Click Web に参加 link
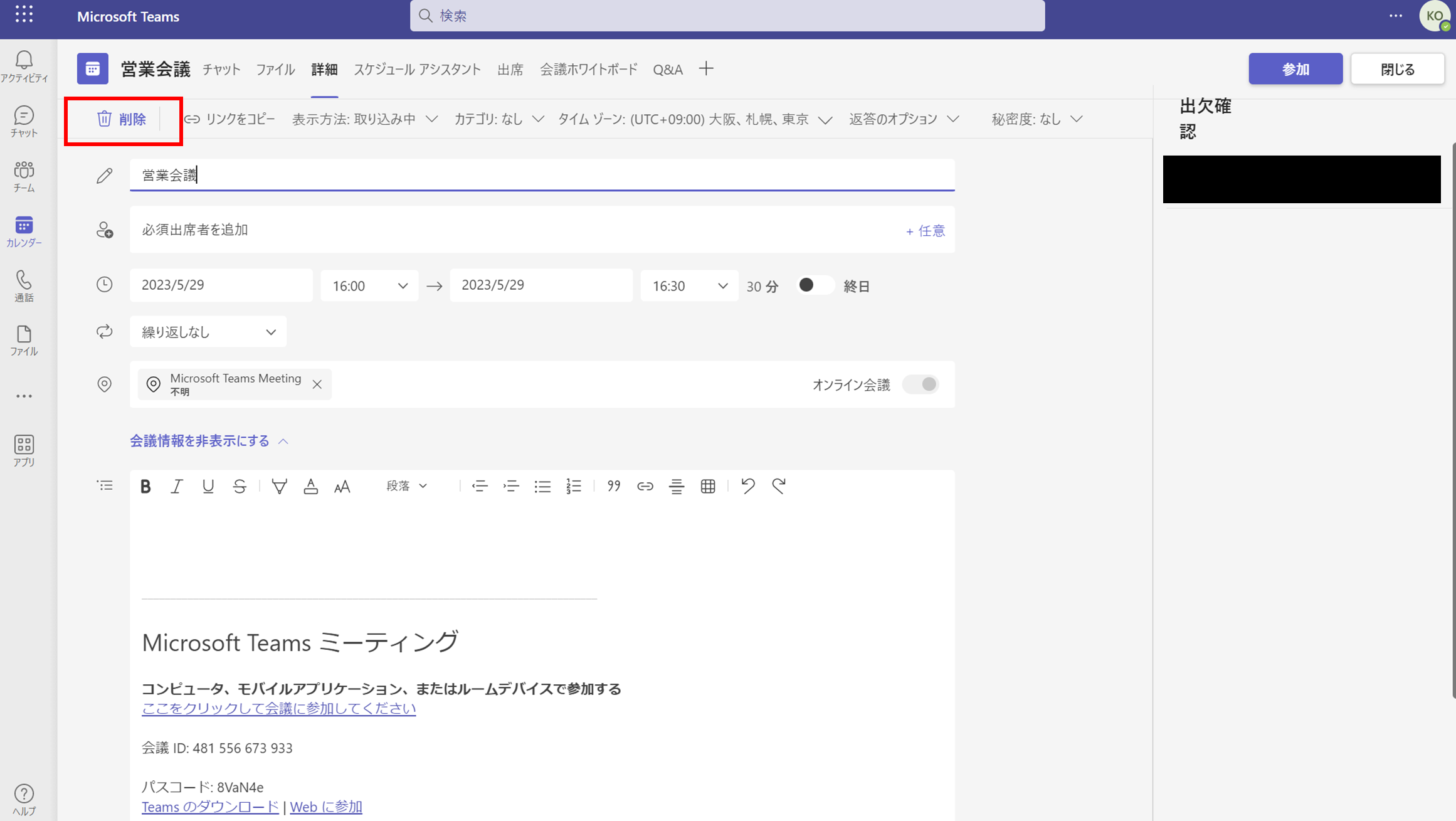Image resolution: width=1456 pixels, height=821 pixels. click(326, 807)
